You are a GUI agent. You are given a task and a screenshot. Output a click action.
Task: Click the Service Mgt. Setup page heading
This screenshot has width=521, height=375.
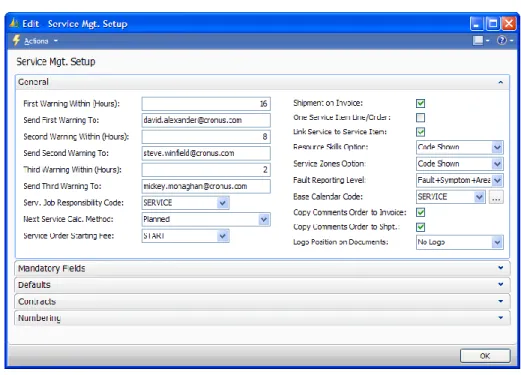click(56, 62)
